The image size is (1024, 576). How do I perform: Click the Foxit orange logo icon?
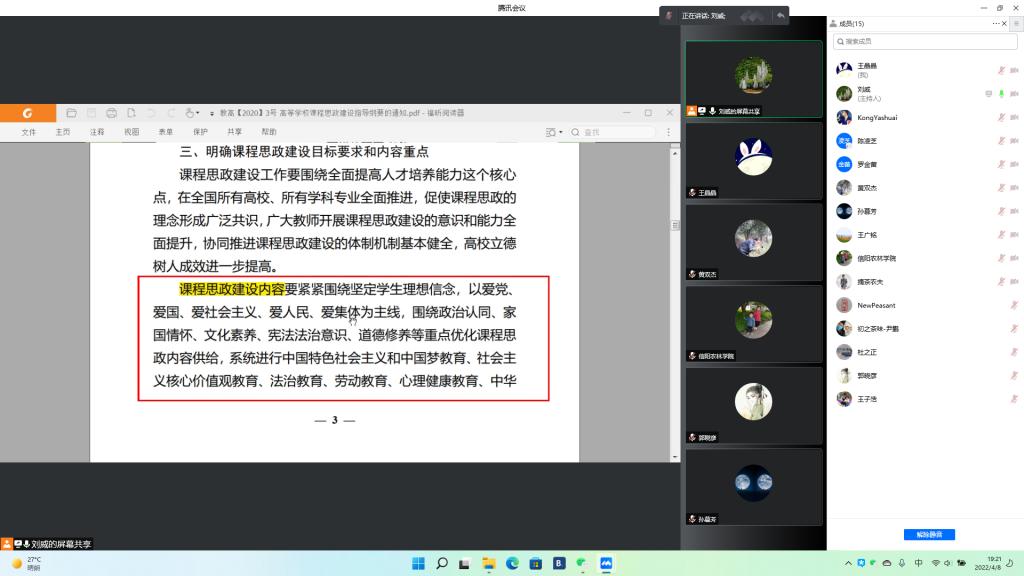28,113
